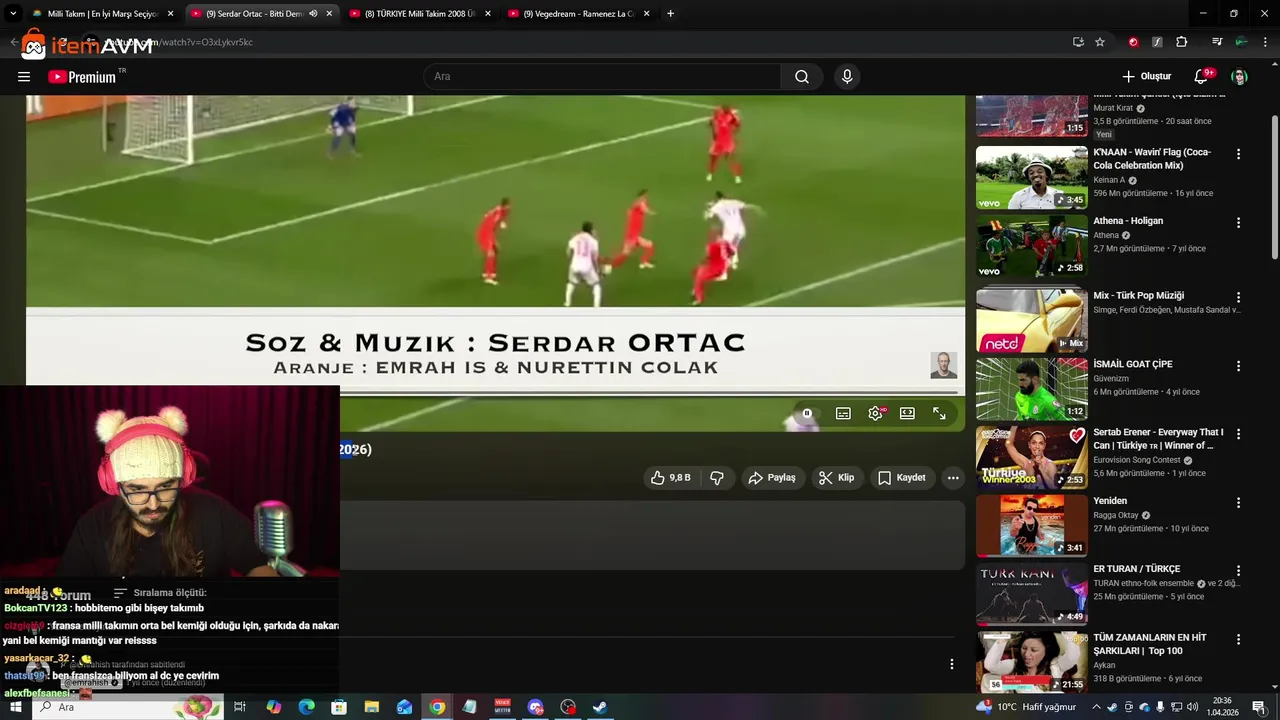
Task: Click the Paylaş share button
Action: [x=772, y=478]
